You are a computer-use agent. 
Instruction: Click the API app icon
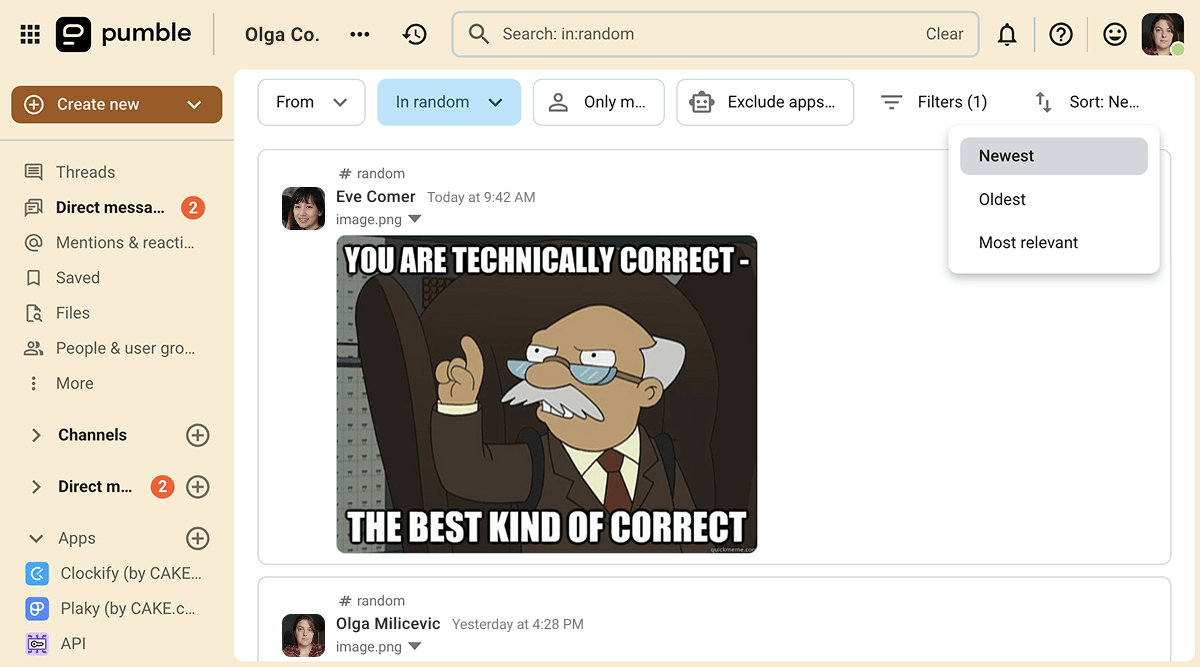37,643
